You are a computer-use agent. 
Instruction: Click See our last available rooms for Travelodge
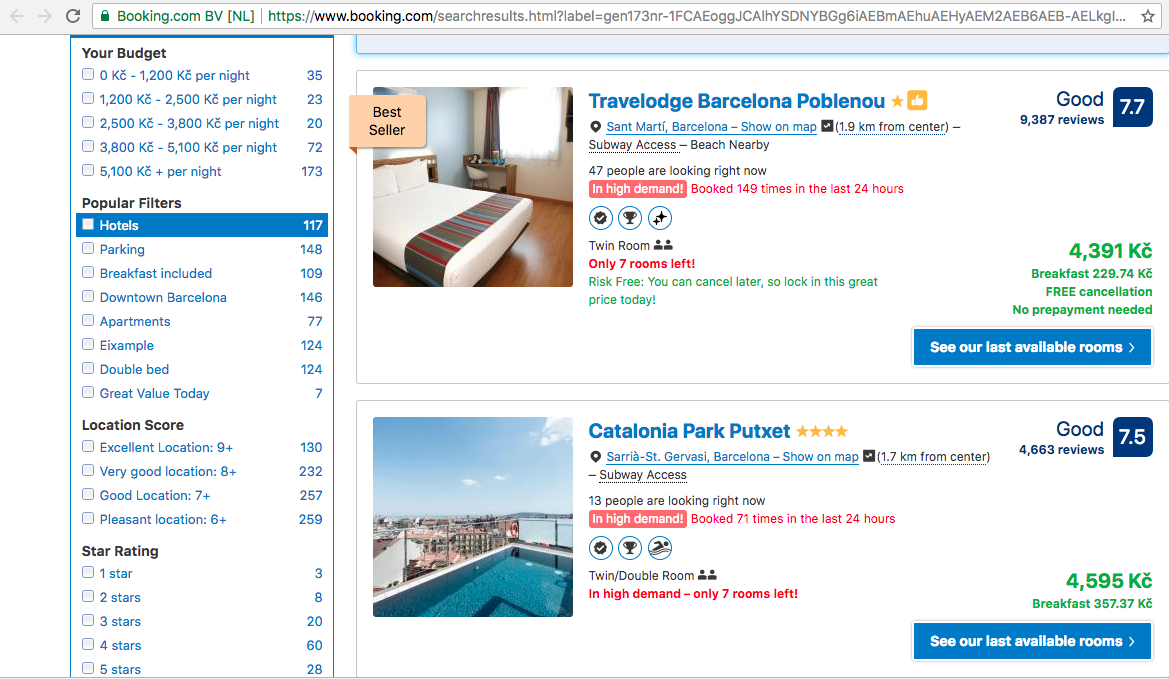pos(1032,347)
